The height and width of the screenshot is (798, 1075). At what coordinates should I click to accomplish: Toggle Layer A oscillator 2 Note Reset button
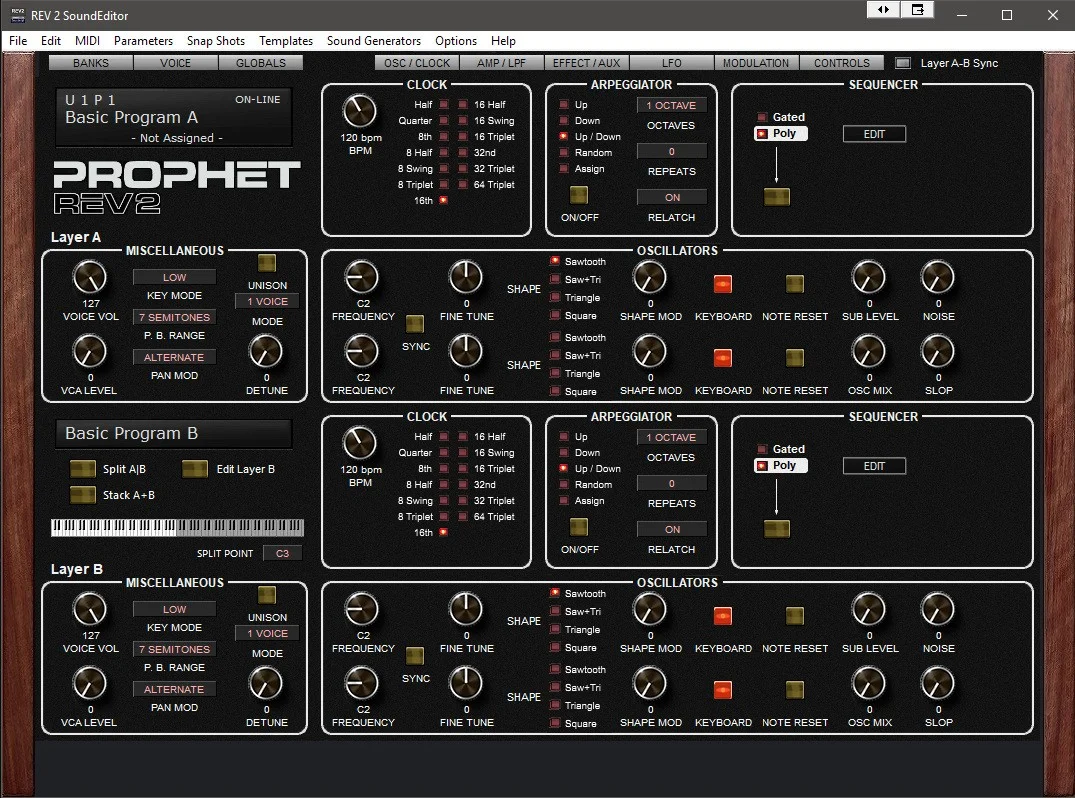click(x=795, y=358)
